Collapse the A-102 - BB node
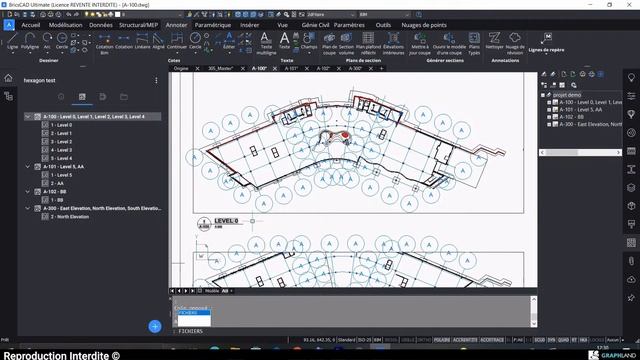The height and width of the screenshot is (360, 640). [x=28, y=191]
